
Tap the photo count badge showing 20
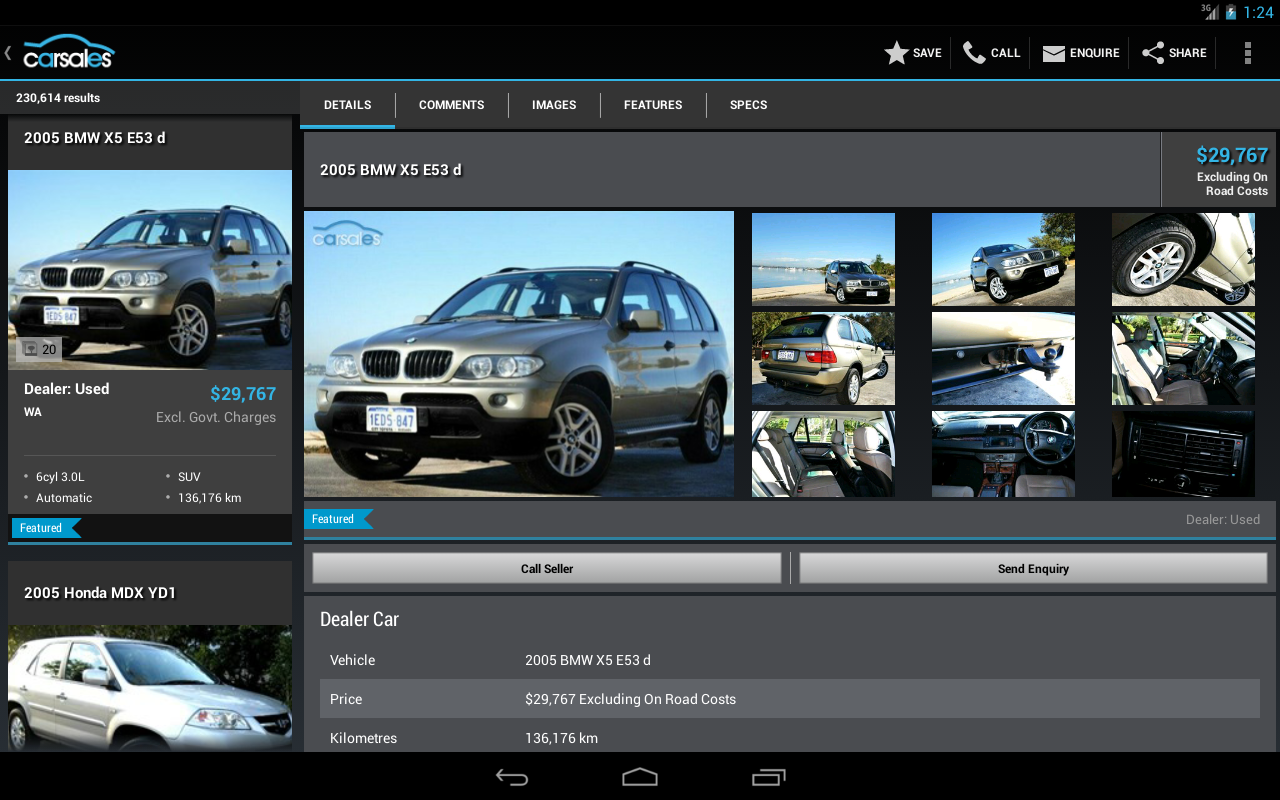[x=40, y=348]
